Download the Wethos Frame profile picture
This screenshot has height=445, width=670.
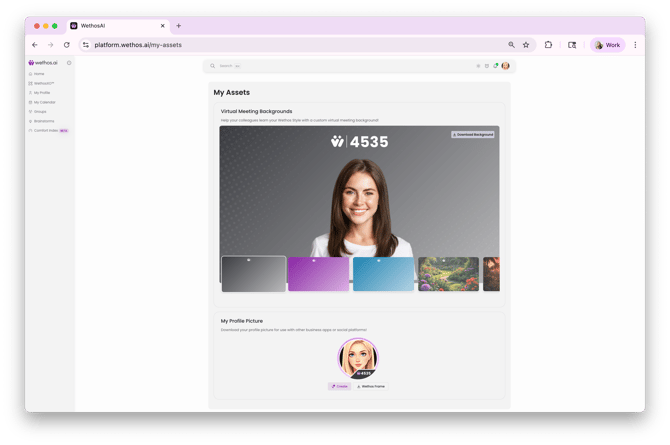point(371,386)
